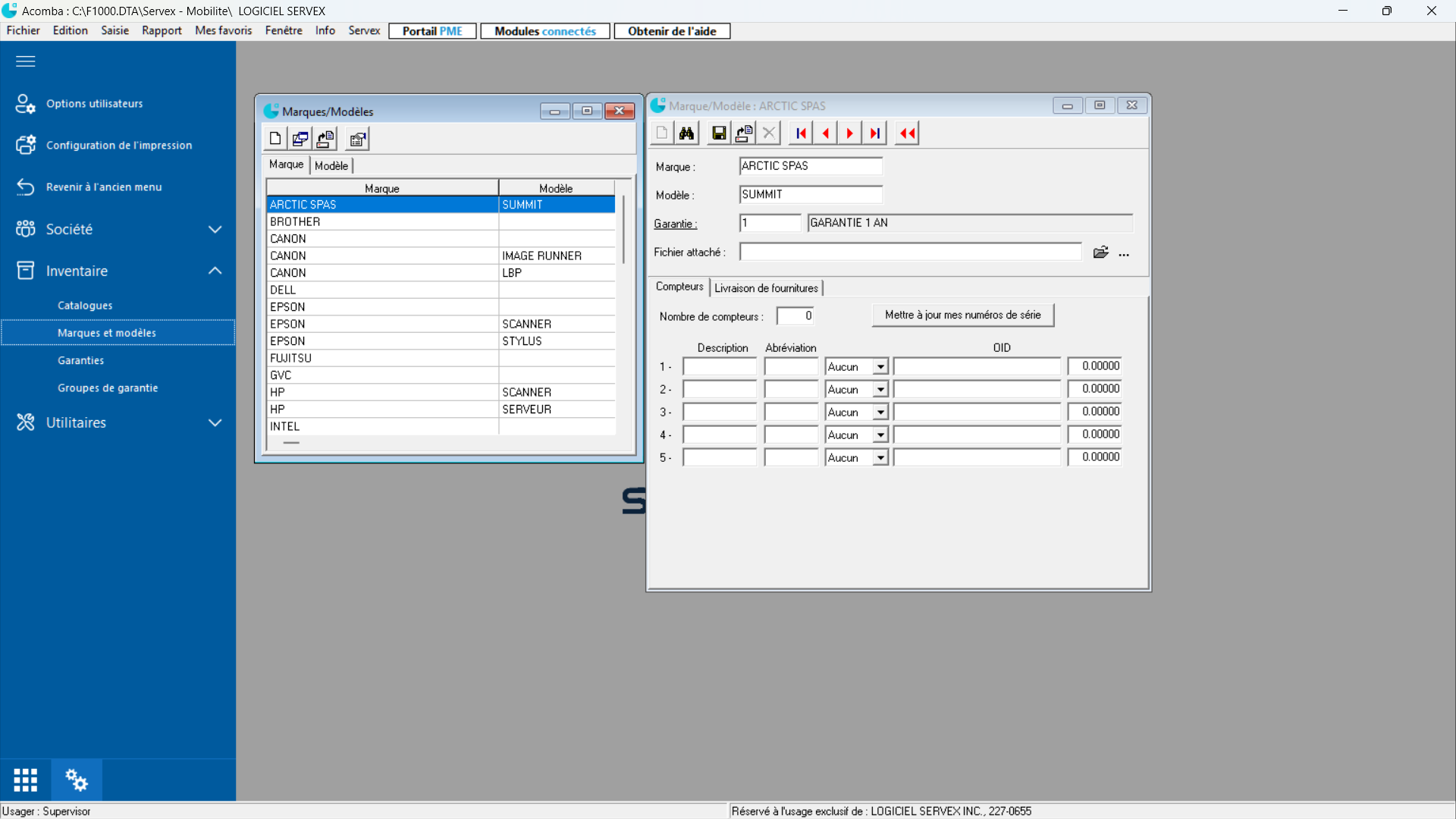Screen dimensions: 1456x819
Task: Open the apps grid icon at bottom left
Action: 25,780
